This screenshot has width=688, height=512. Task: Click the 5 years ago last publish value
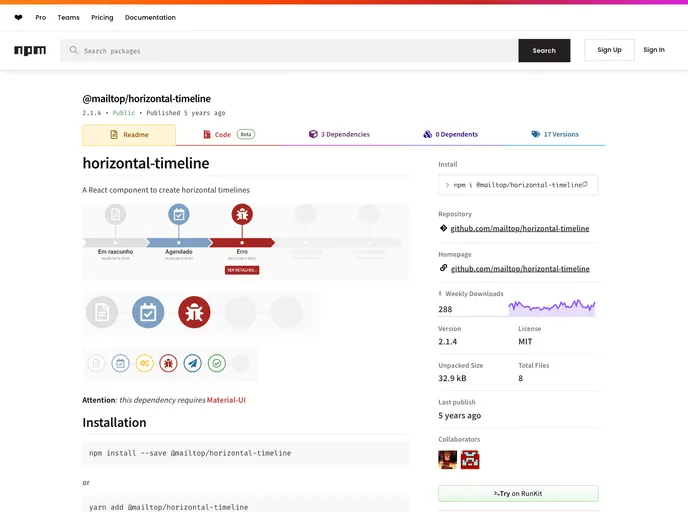(x=459, y=415)
